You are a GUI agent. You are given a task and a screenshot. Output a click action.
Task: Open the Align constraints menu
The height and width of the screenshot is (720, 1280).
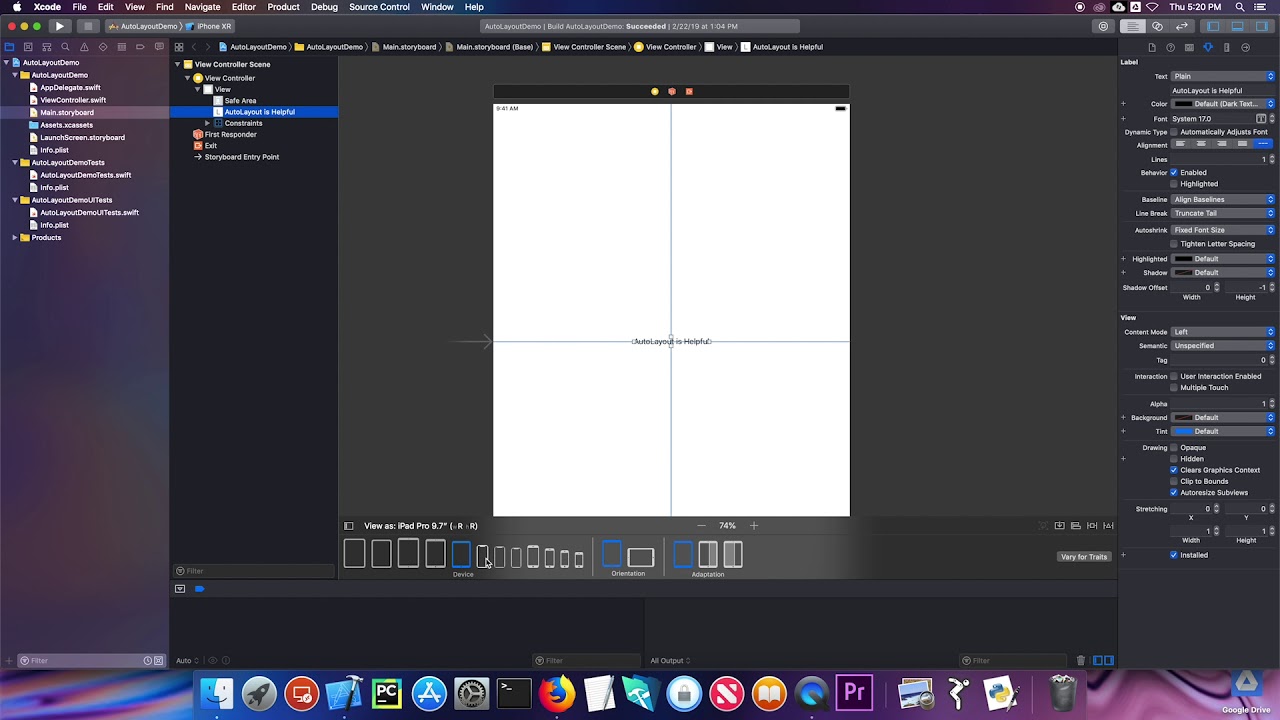click(1076, 526)
